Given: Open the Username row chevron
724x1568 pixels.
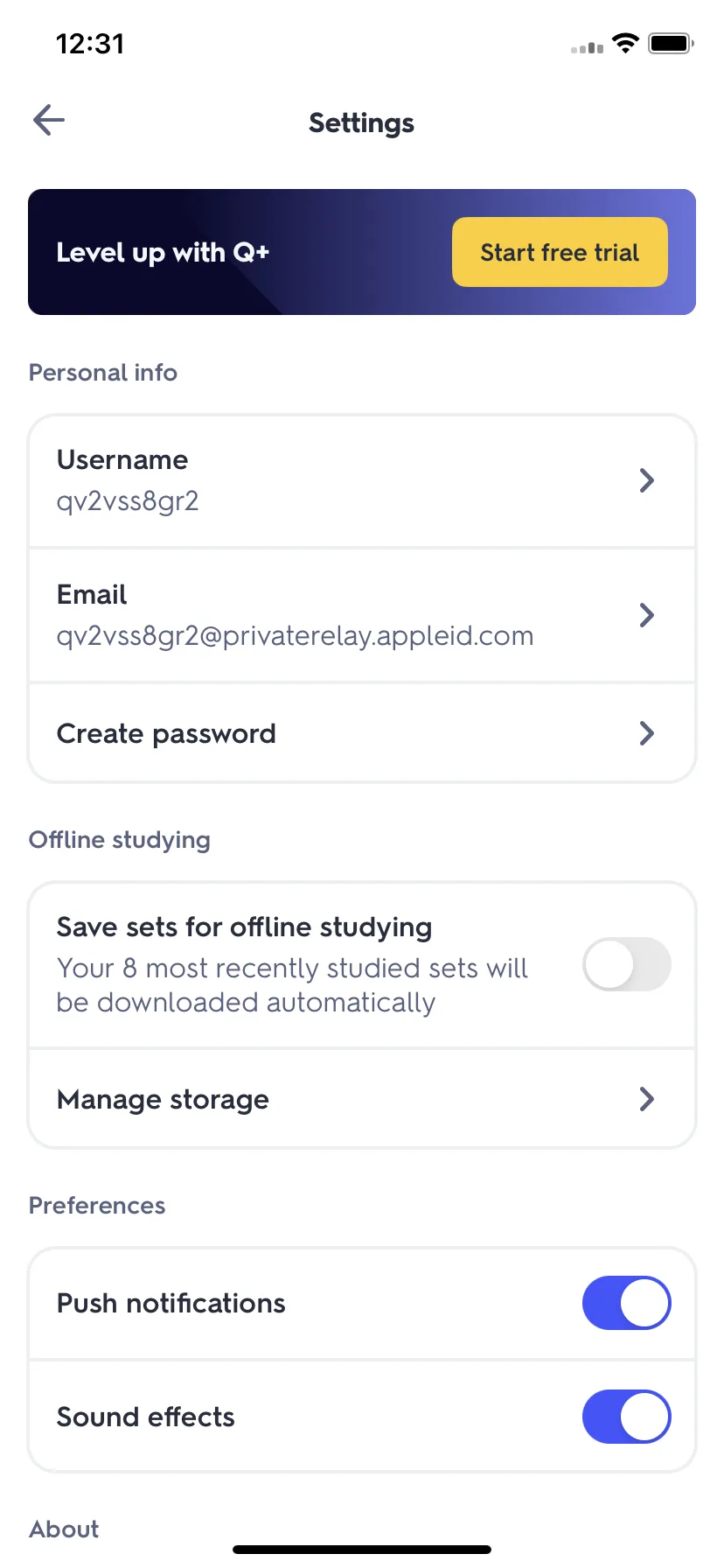Looking at the screenshot, I should point(647,480).
